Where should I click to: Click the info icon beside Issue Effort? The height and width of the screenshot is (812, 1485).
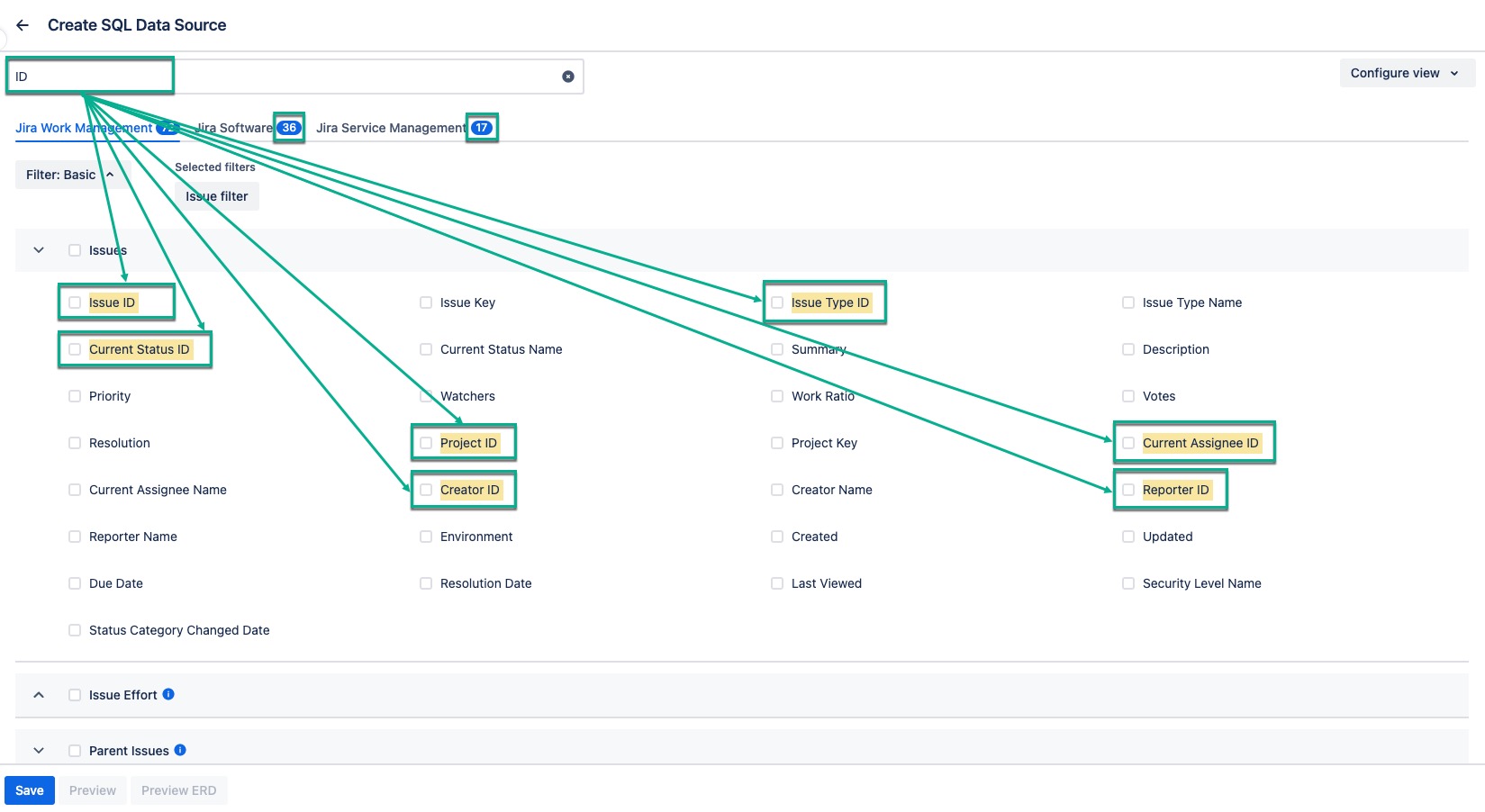point(168,694)
